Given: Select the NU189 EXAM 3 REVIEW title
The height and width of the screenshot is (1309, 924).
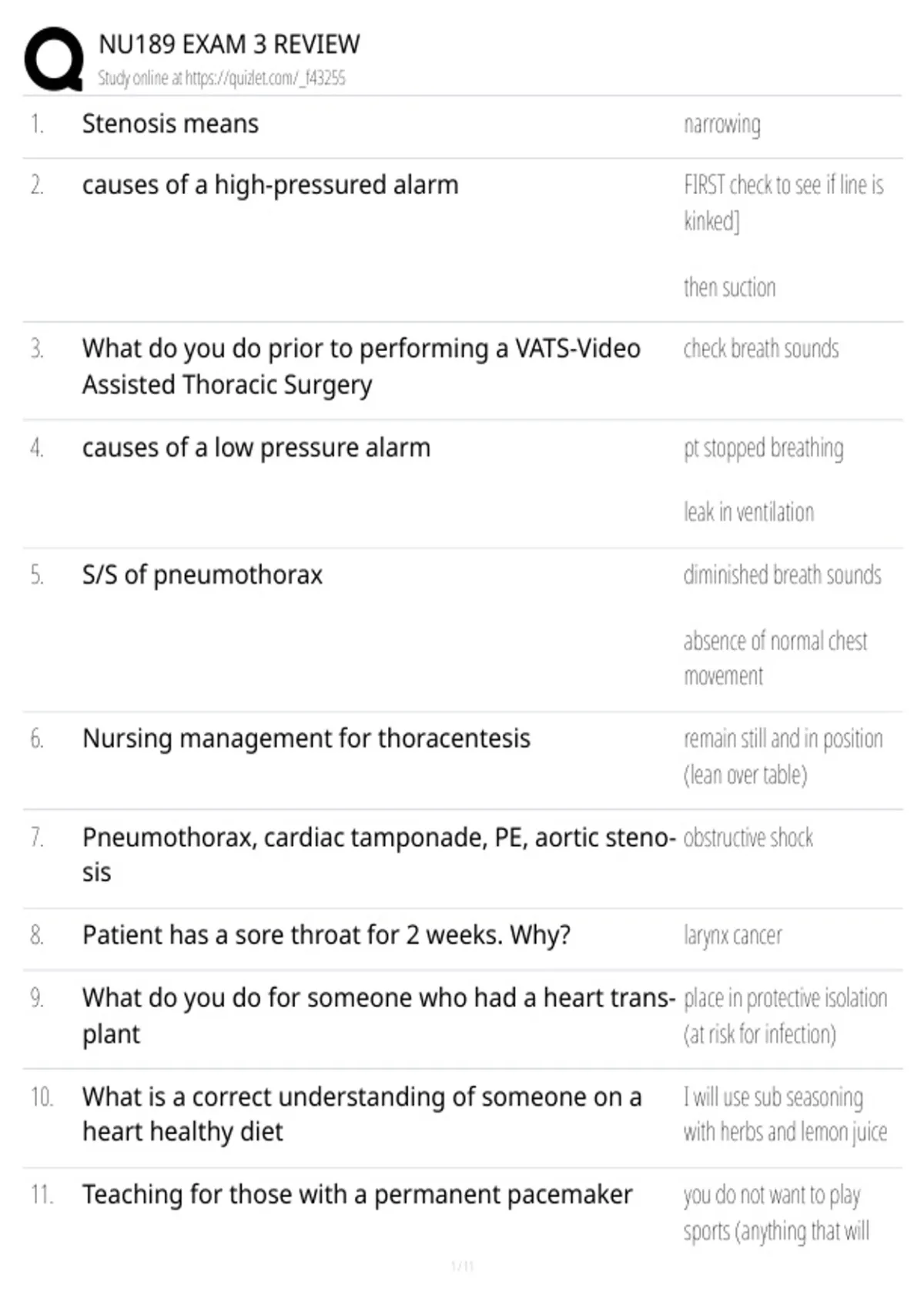Looking at the screenshot, I should pos(229,44).
